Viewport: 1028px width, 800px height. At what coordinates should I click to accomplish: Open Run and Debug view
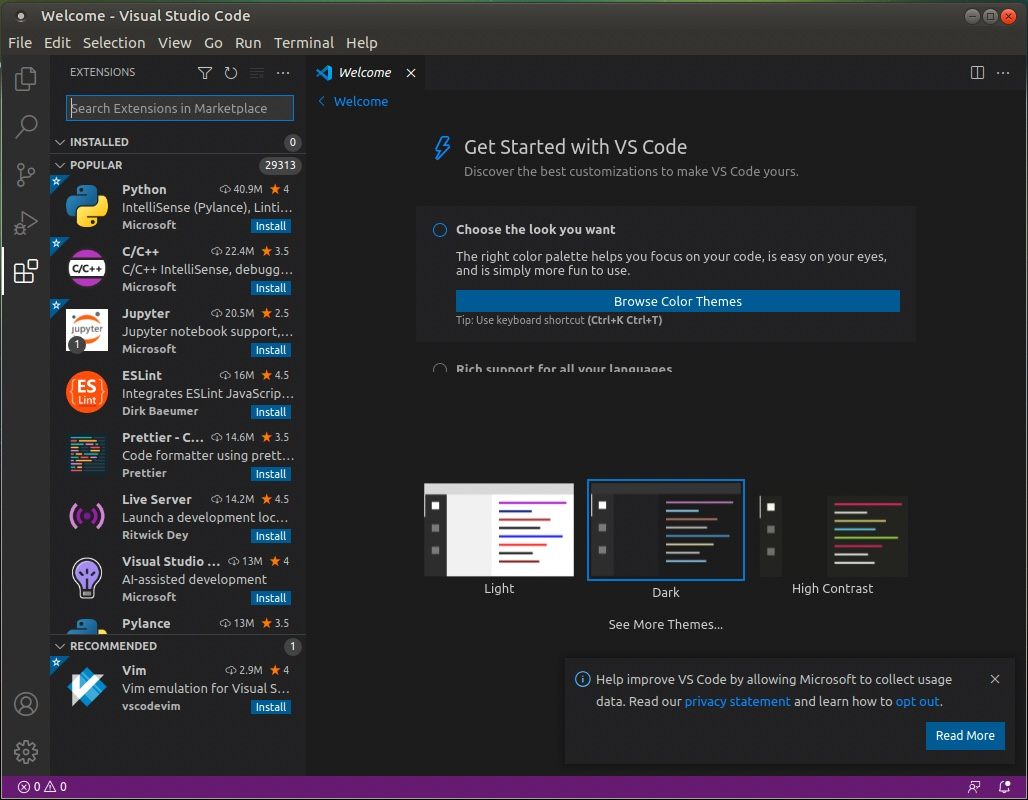click(26, 223)
